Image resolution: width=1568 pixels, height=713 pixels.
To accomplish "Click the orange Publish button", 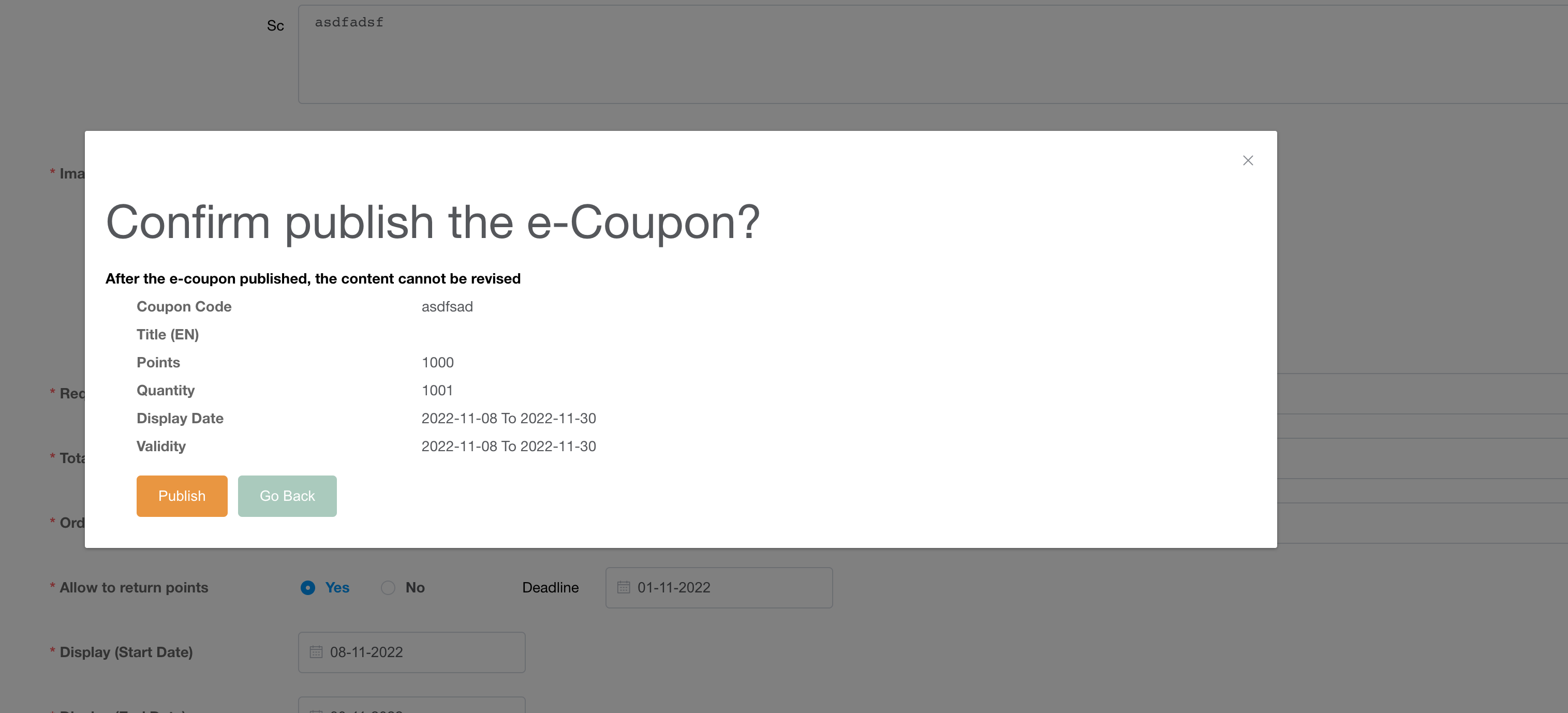I will click(x=182, y=496).
